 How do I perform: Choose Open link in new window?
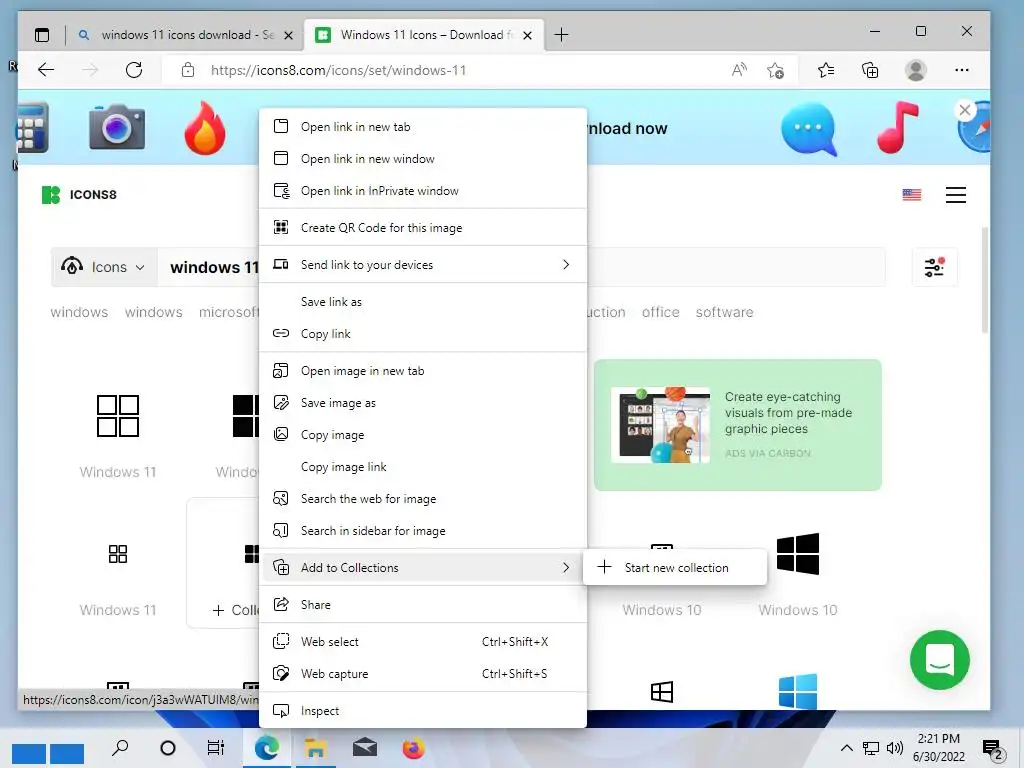[x=423, y=159]
